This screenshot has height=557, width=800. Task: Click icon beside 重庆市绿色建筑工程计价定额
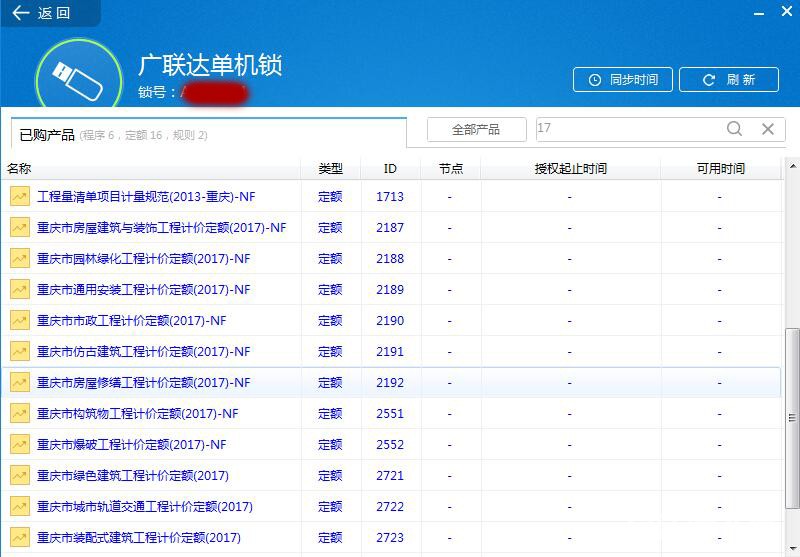(20, 475)
